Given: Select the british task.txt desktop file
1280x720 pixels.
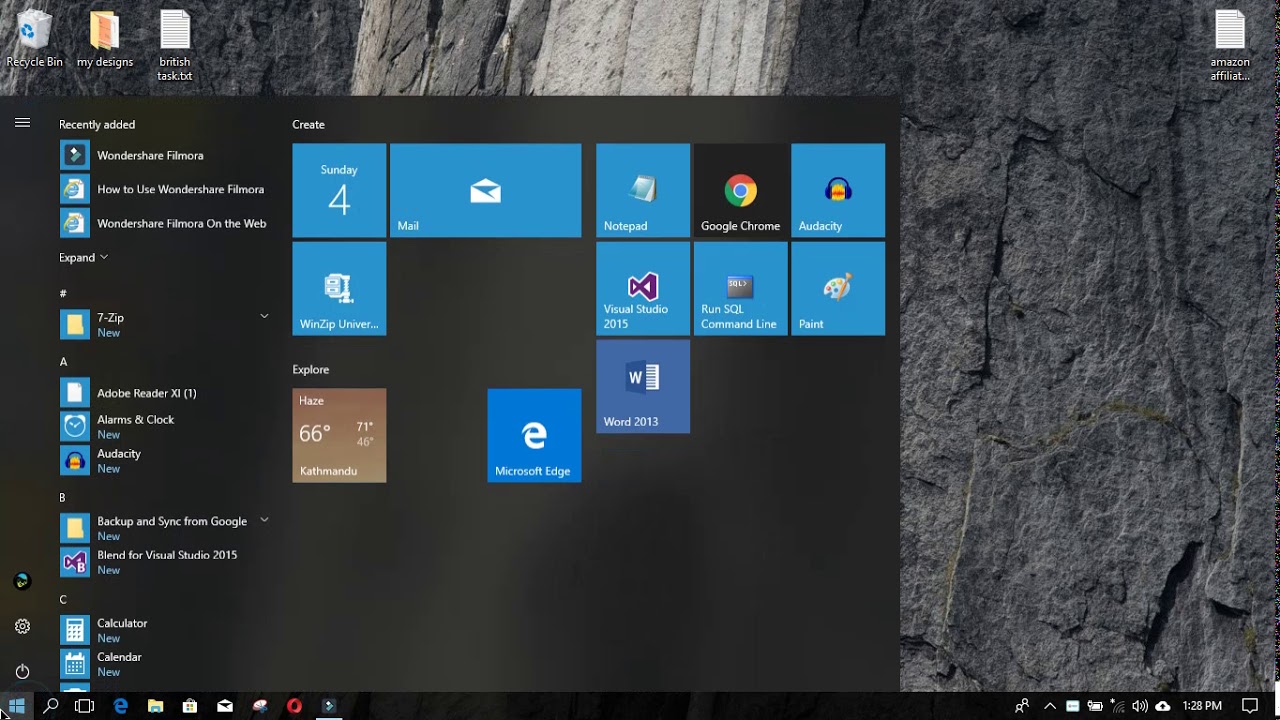Looking at the screenshot, I should (x=175, y=46).
